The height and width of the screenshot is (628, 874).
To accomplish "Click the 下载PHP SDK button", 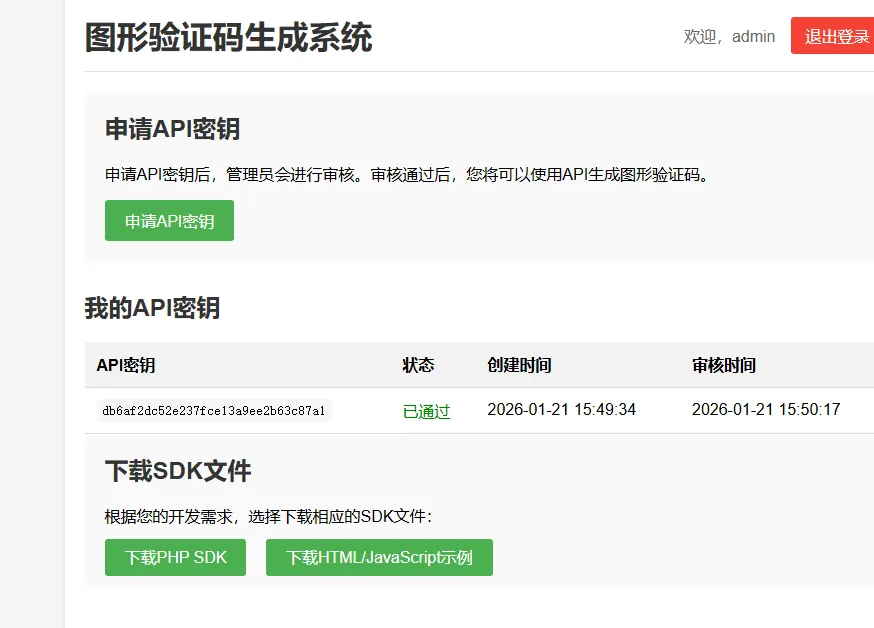I will (174, 557).
